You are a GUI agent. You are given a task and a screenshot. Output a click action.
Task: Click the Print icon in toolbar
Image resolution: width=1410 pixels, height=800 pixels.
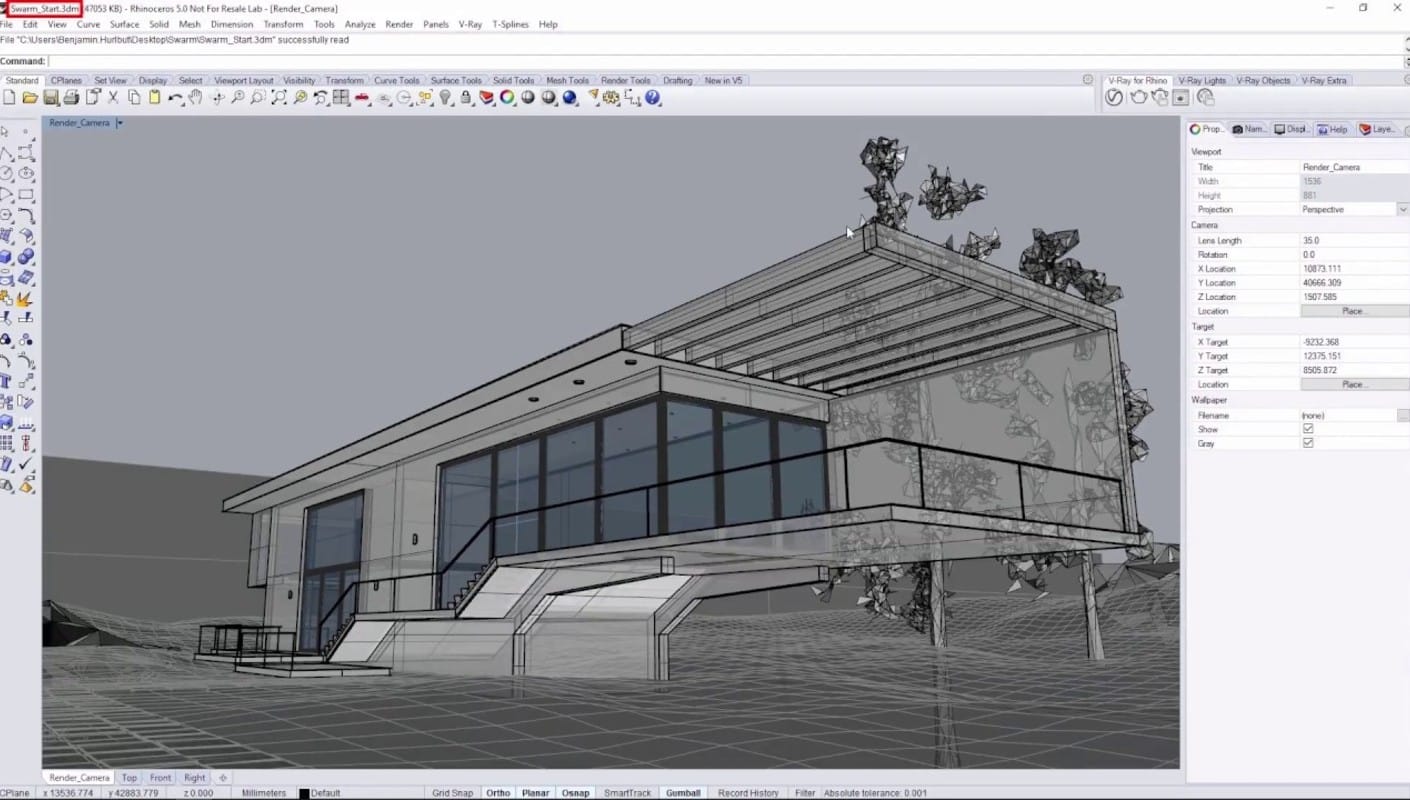pos(71,98)
